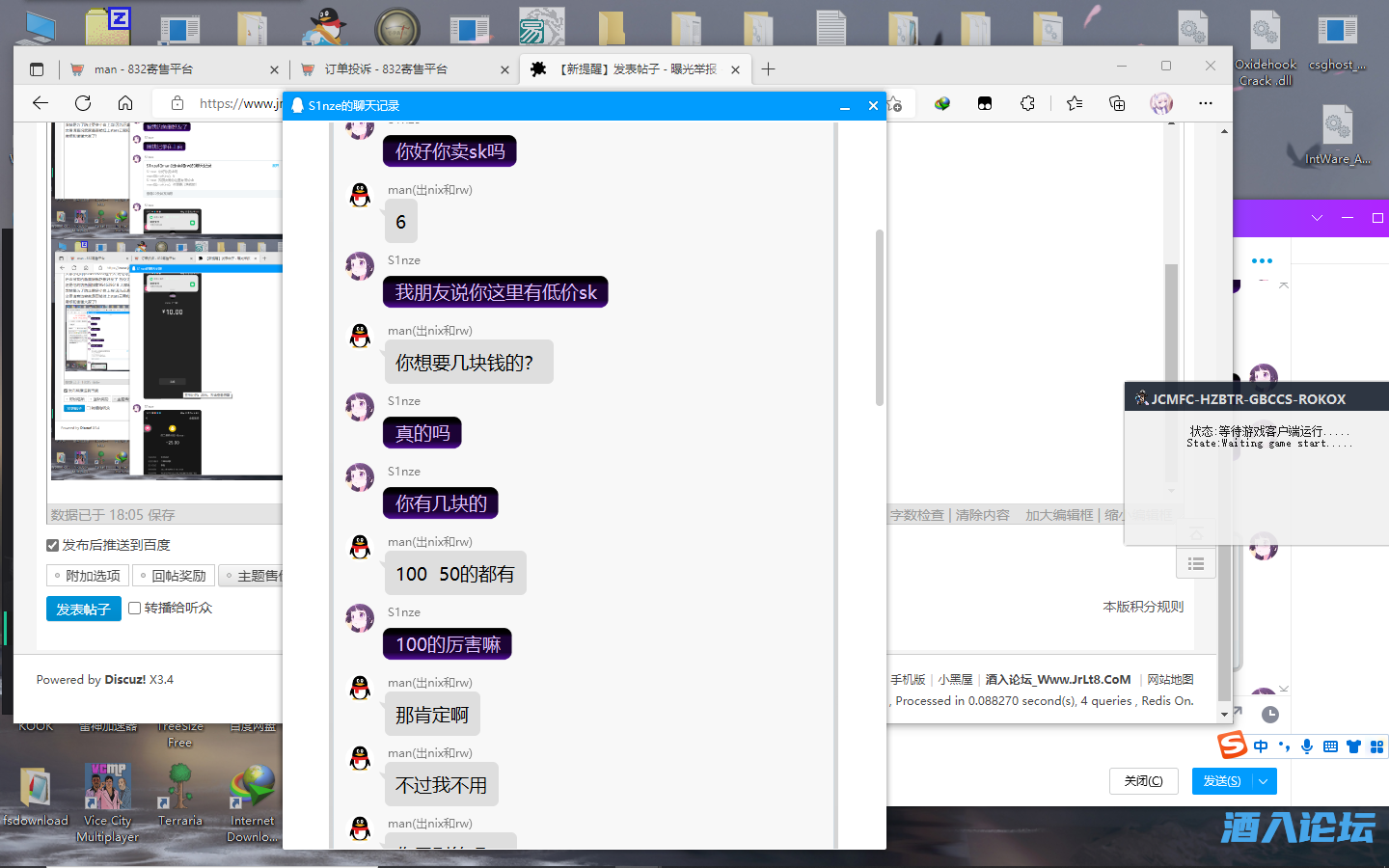Open the purple window dropdown chevron

tap(1317, 218)
